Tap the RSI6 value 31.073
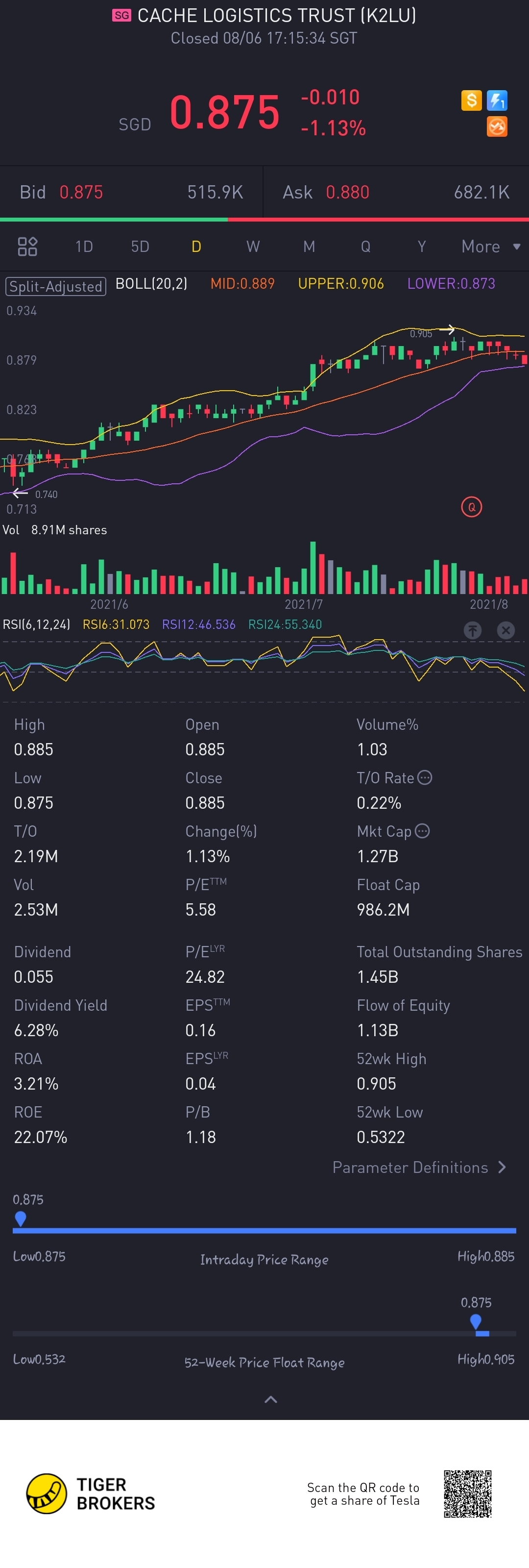Viewport: 529px width, 1568px height. 116,624
